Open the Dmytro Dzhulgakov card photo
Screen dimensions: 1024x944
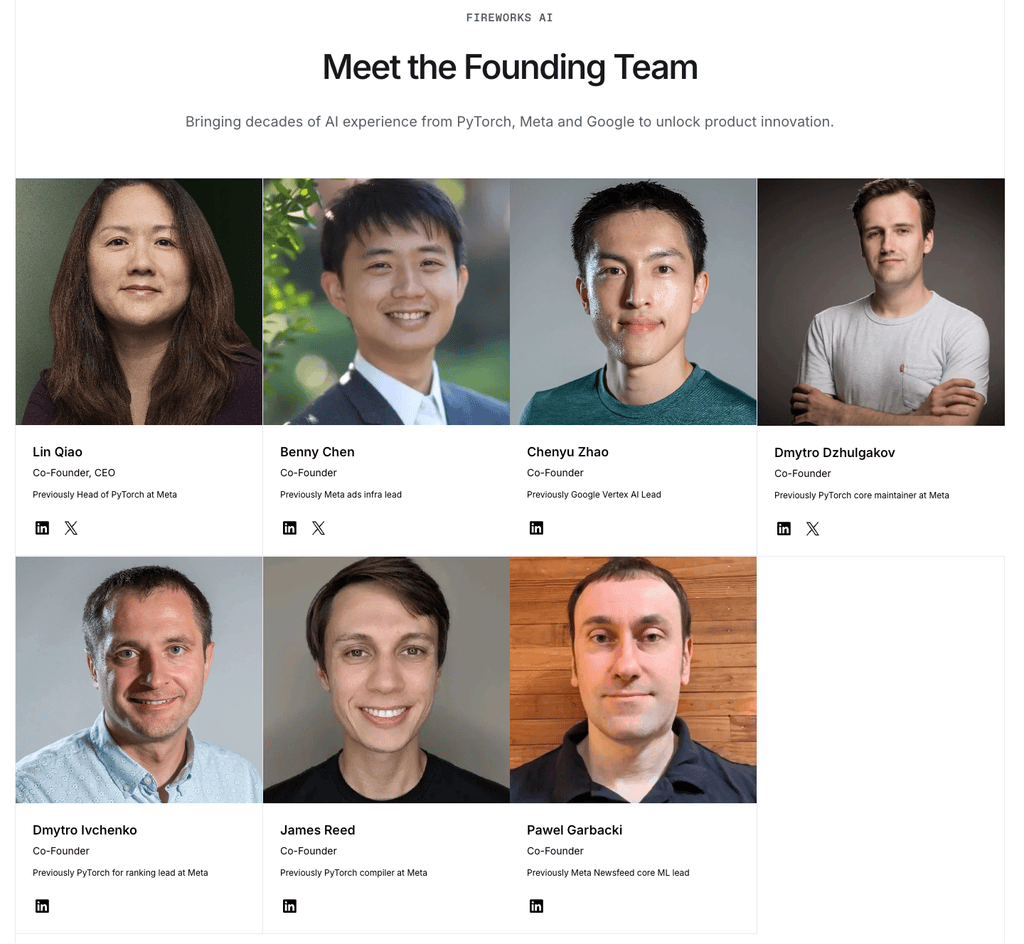[881, 302]
